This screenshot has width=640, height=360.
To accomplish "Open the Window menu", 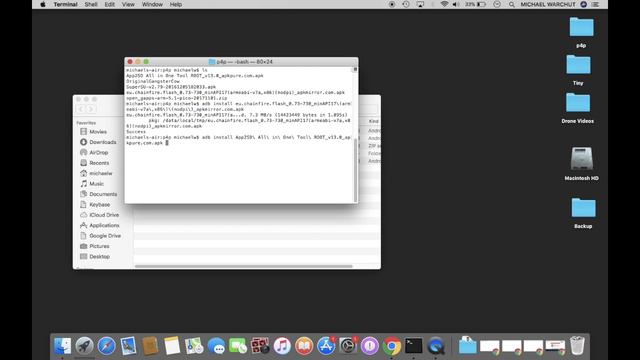I will click(x=152, y=4).
